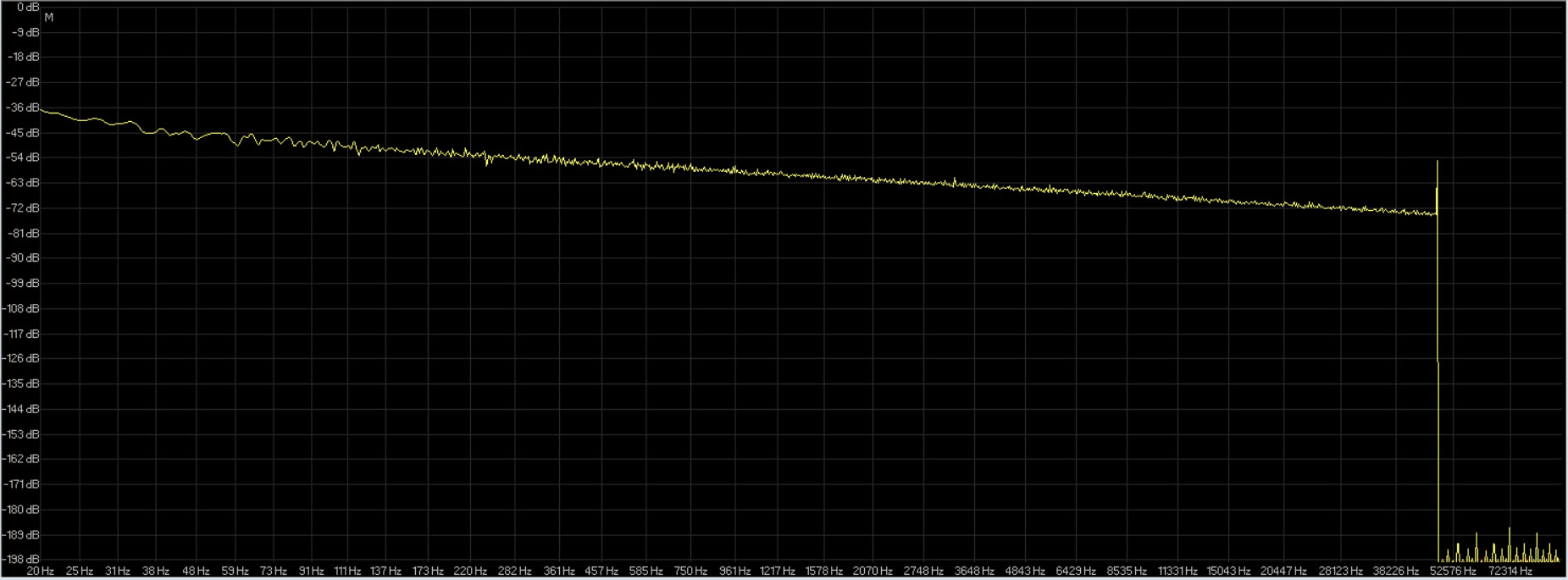
Task: Click the 8535 Hz frequency label
Action: [1127, 572]
